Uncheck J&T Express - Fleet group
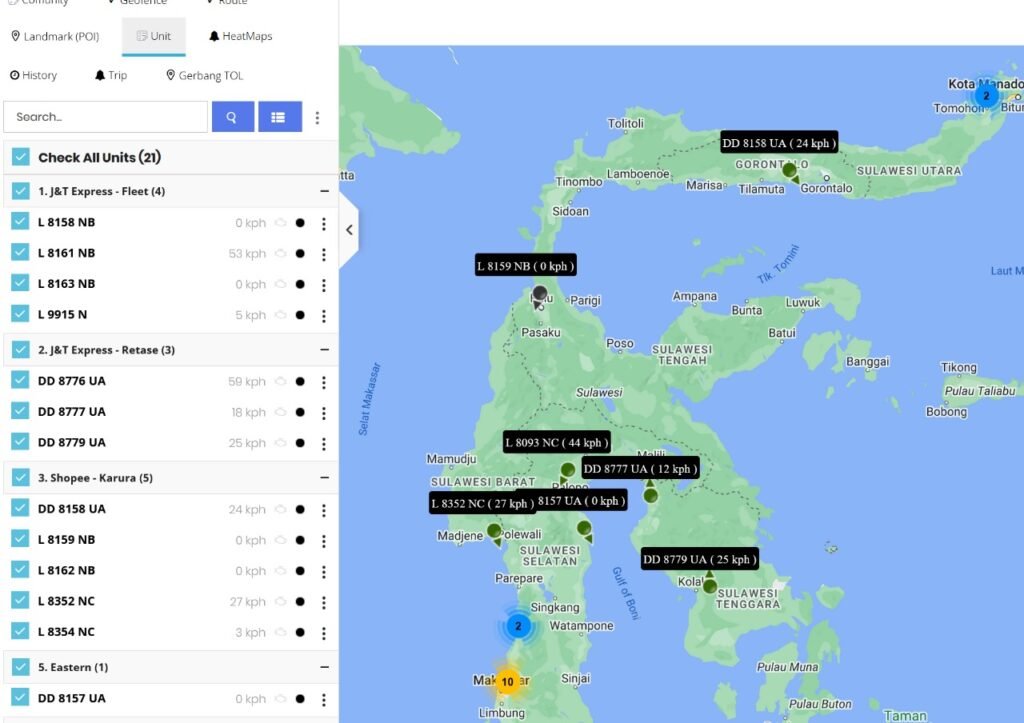 point(21,191)
